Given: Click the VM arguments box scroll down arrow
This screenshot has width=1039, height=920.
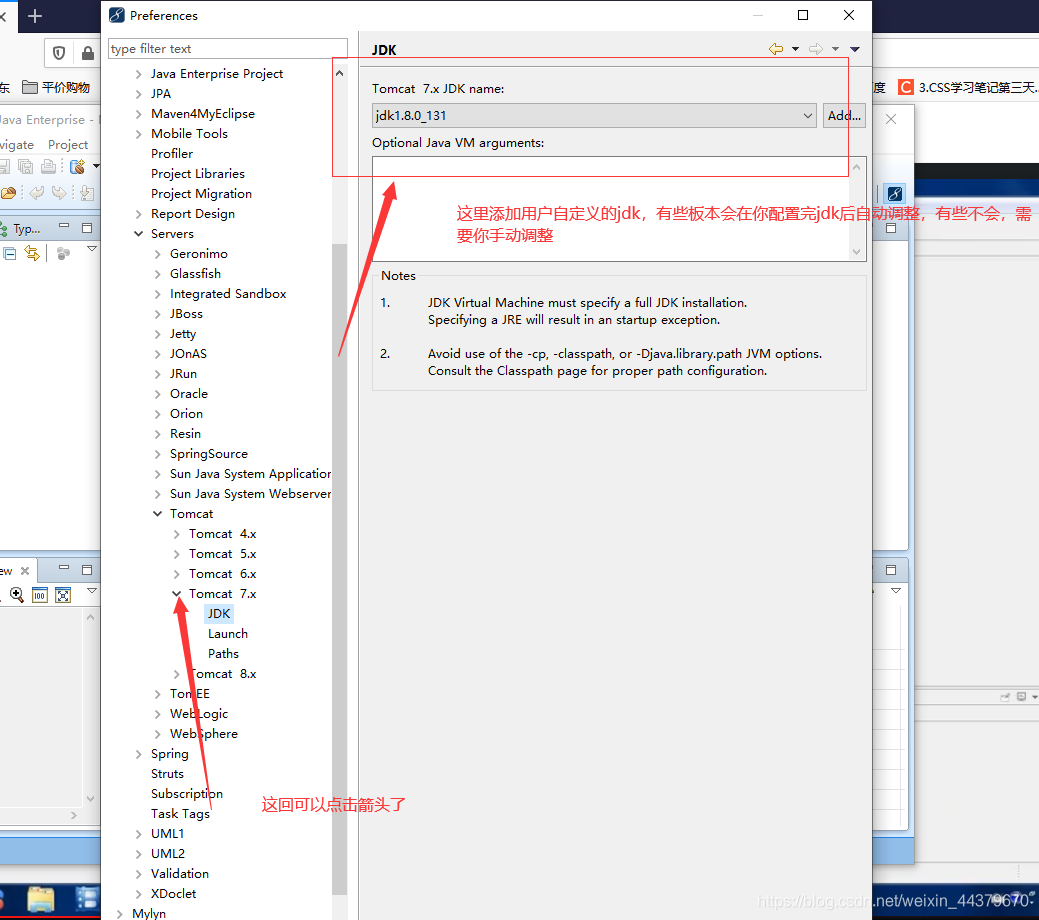Looking at the screenshot, I should pyautogui.click(x=856, y=251).
